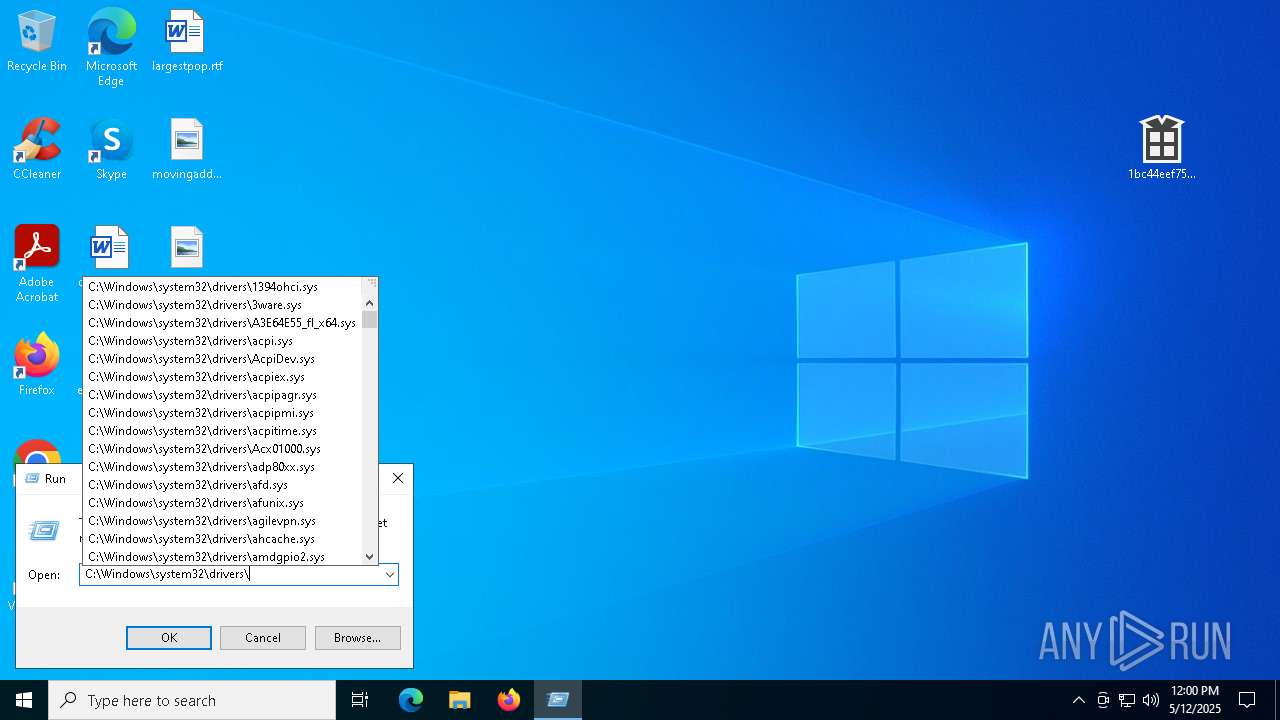The image size is (1280, 720).
Task: Select afd.sys suggestion
Action: coord(222,485)
